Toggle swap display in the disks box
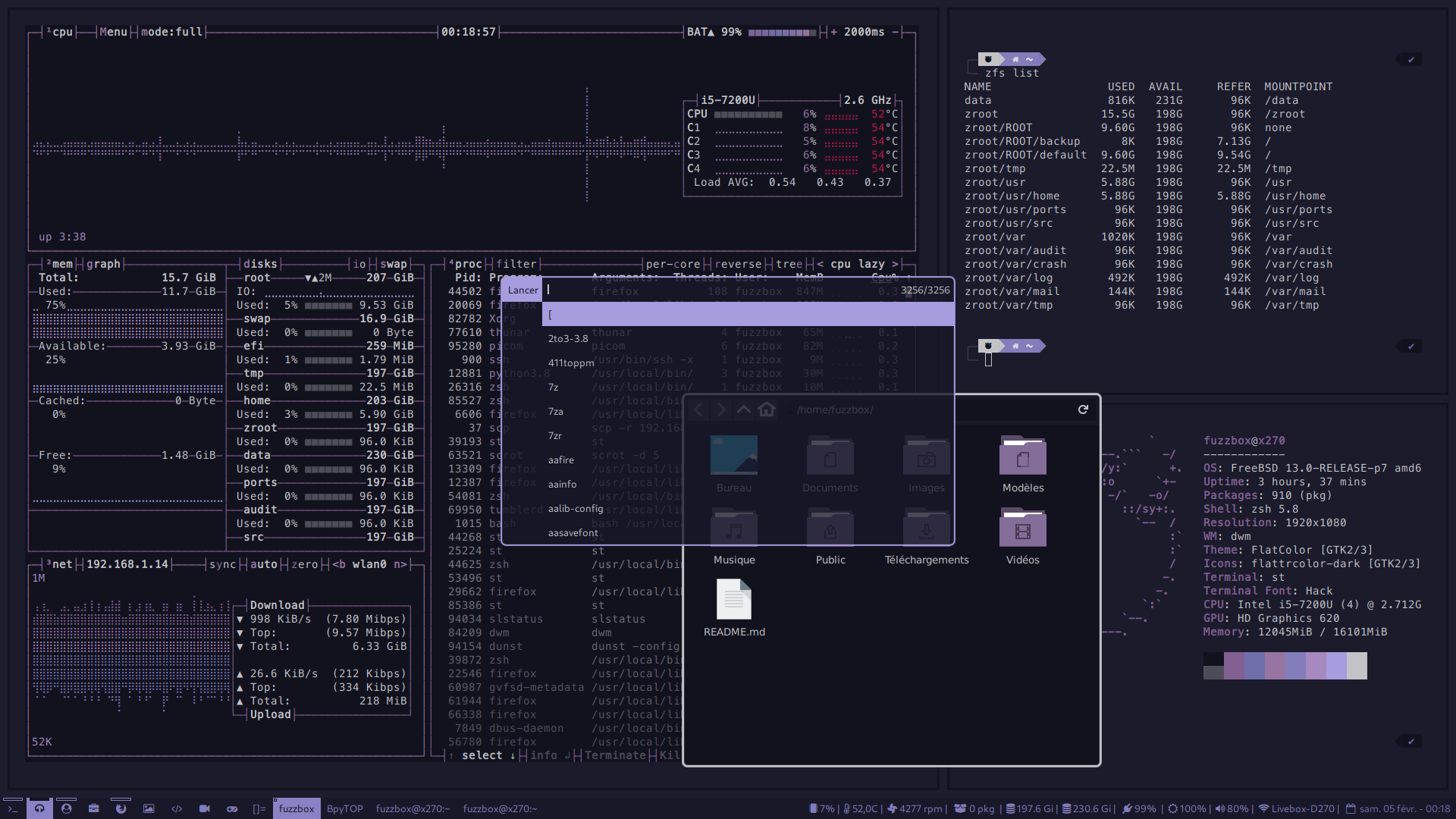Viewport: 1456px width, 819px height. pos(394,264)
